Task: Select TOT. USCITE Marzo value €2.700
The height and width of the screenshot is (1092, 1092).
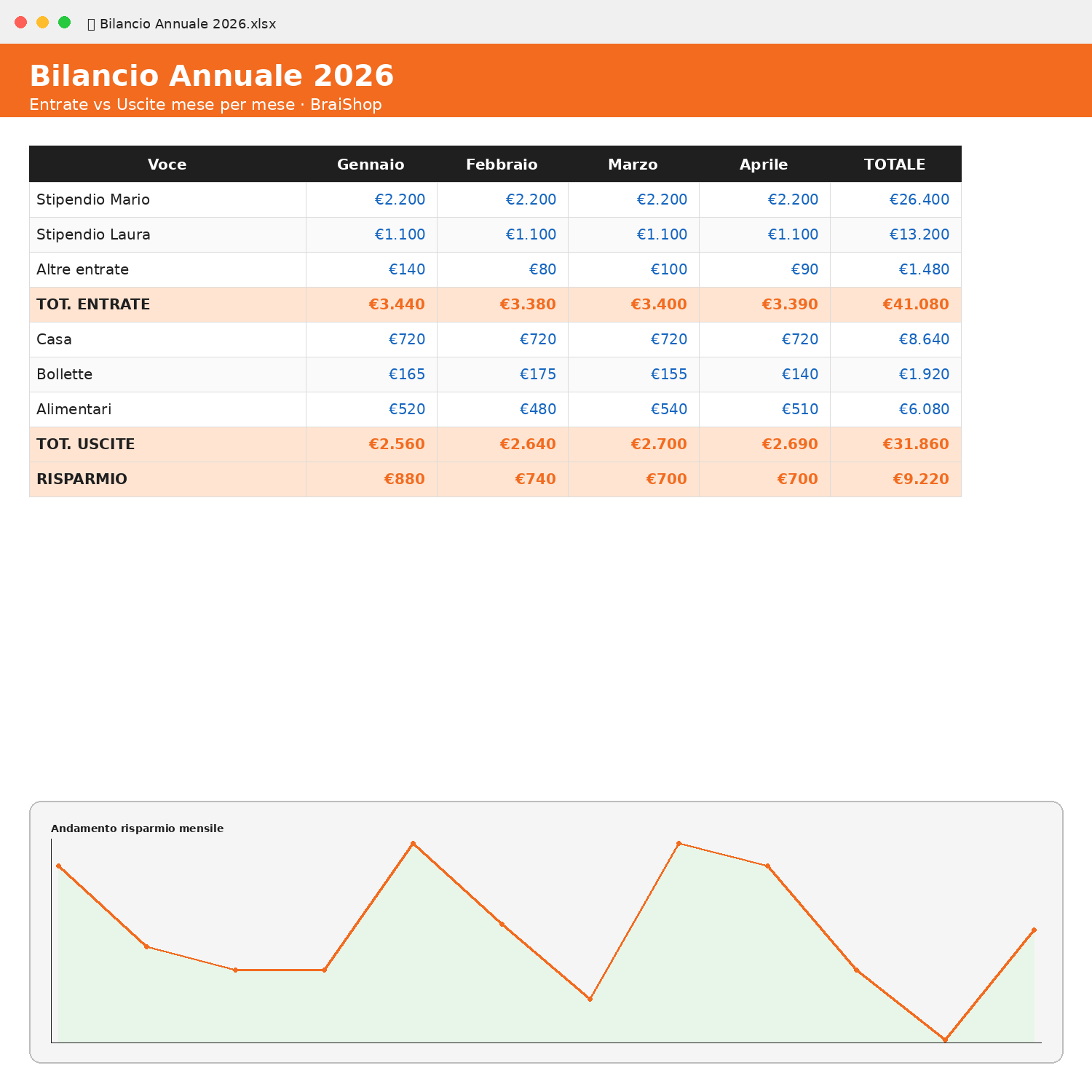Action: (633, 444)
